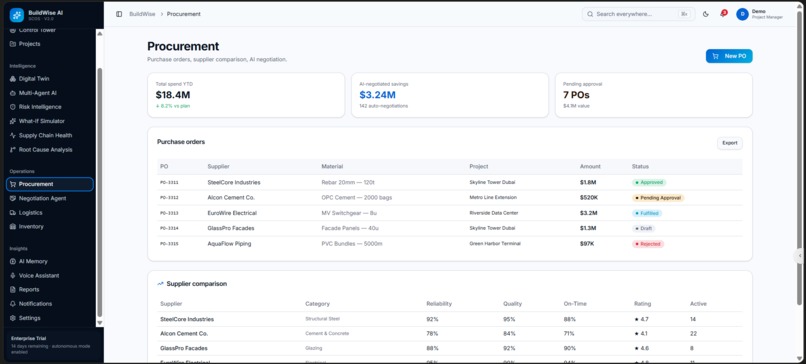The image size is (806, 364).
Task: Click EuroWire Electrical in purchase orders
Action: pos(232,213)
